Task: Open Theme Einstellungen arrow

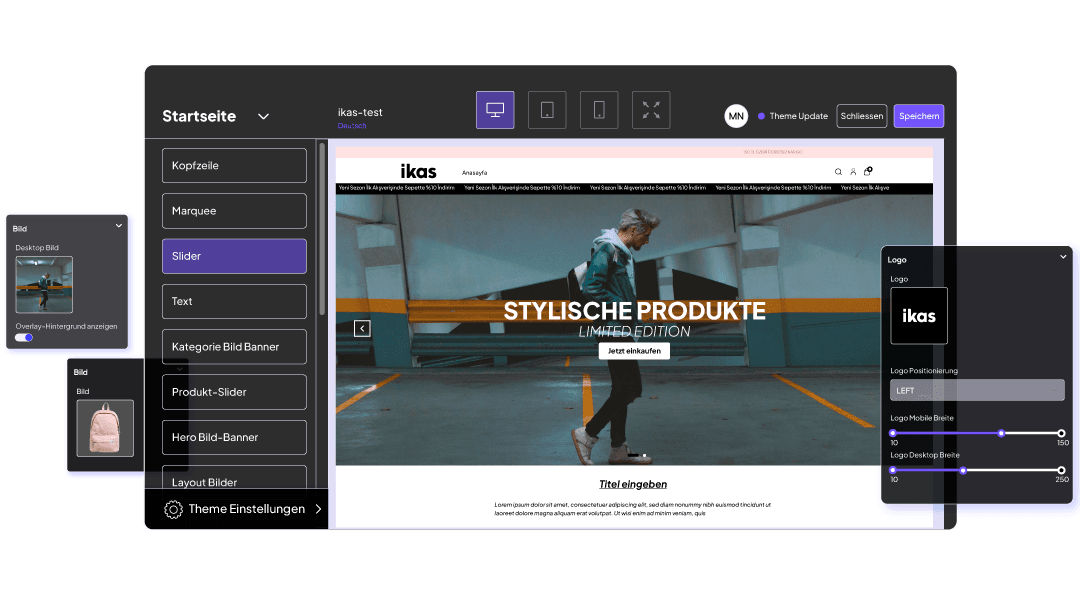Action: coord(318,509)
